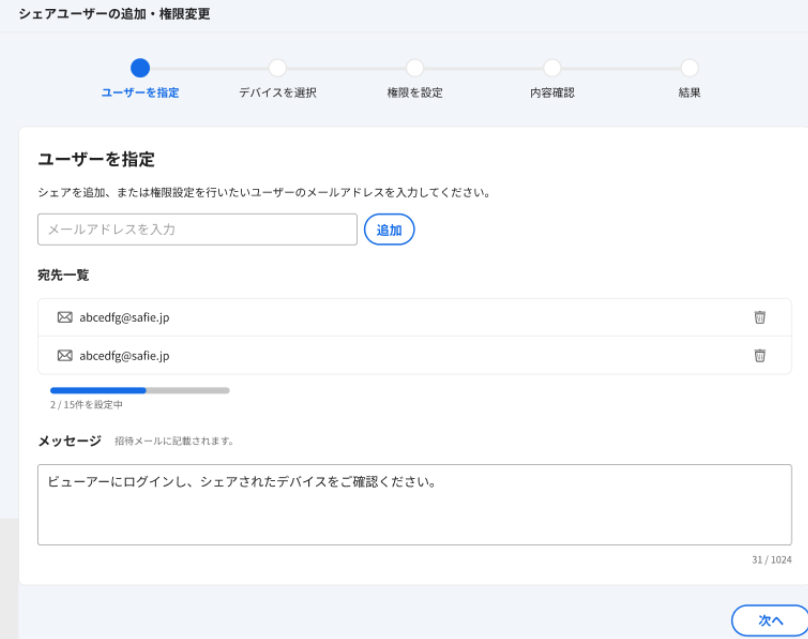Image resolution: width=808 pixels, height=639 pixels.
Task: Click the recipients count progress bar
Action: point(140,390)
